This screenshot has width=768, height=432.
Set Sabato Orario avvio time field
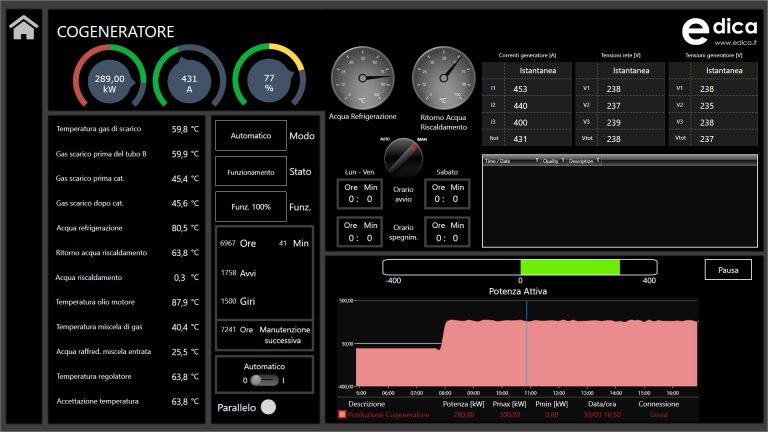click(x=447, y=194)
